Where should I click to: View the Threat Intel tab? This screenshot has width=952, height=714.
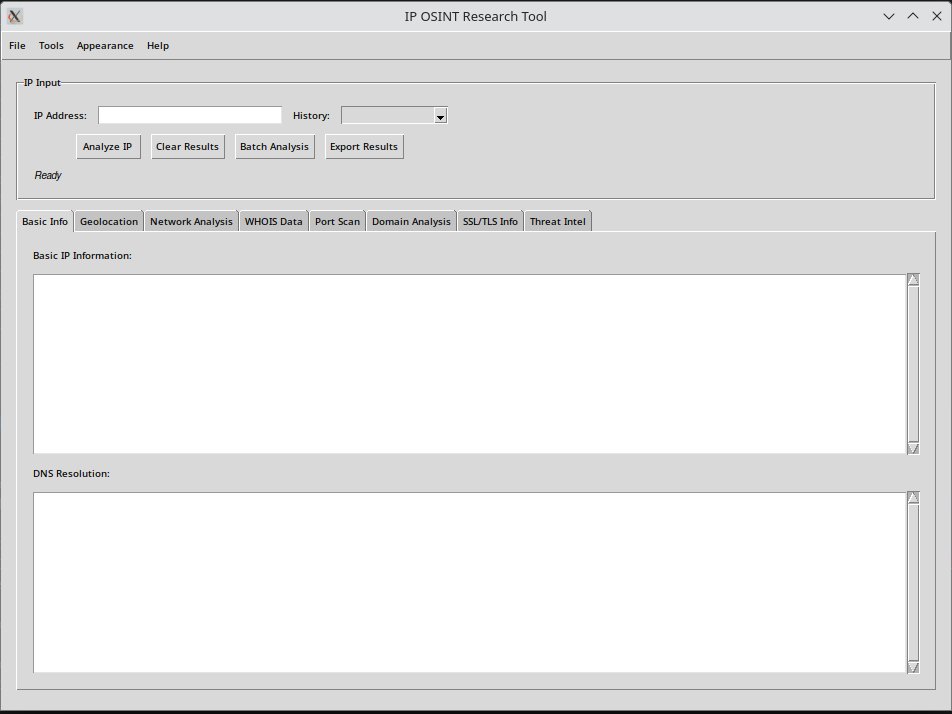[557, 221]
